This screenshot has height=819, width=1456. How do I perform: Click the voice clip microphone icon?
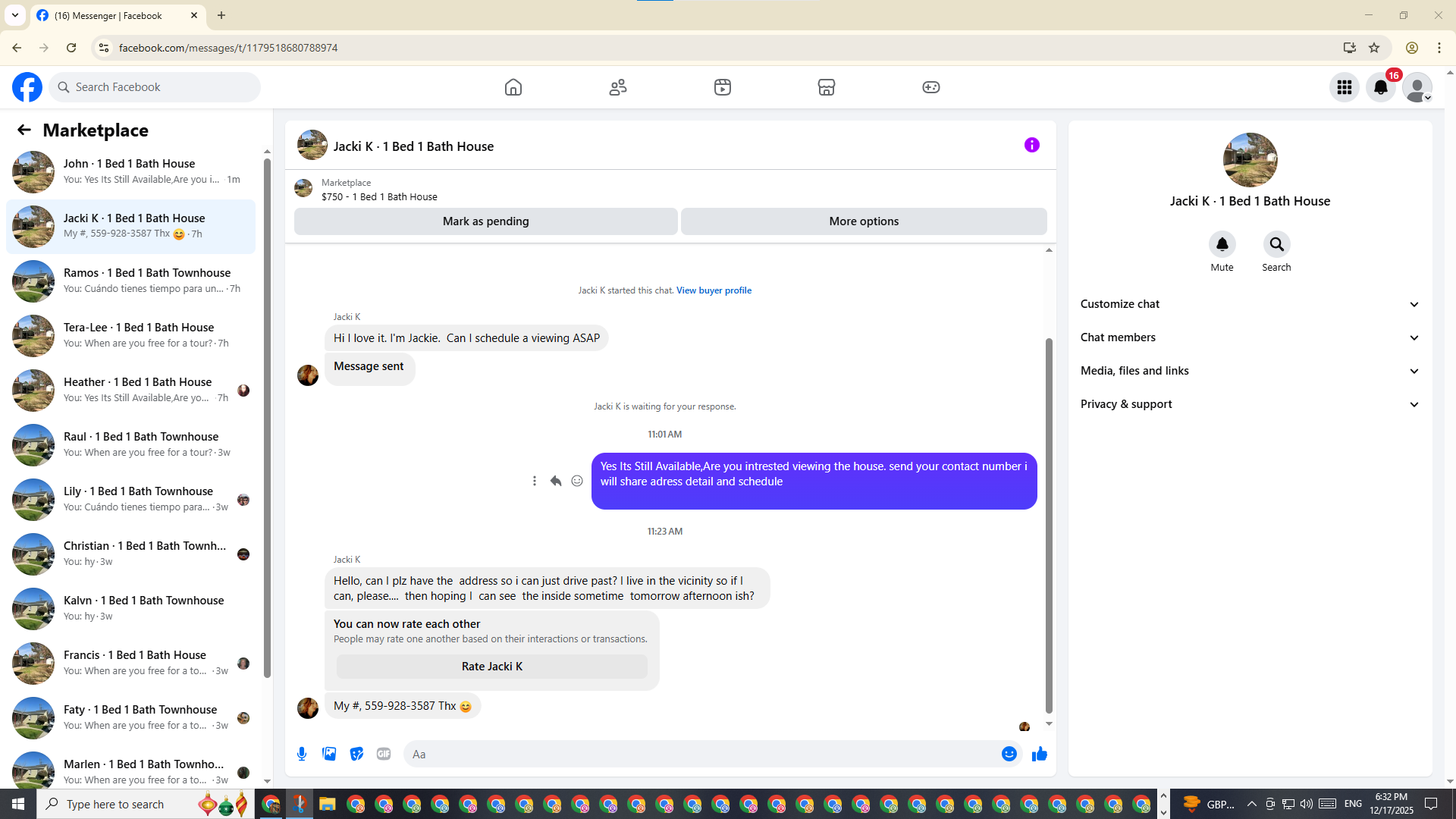(302, 754)
